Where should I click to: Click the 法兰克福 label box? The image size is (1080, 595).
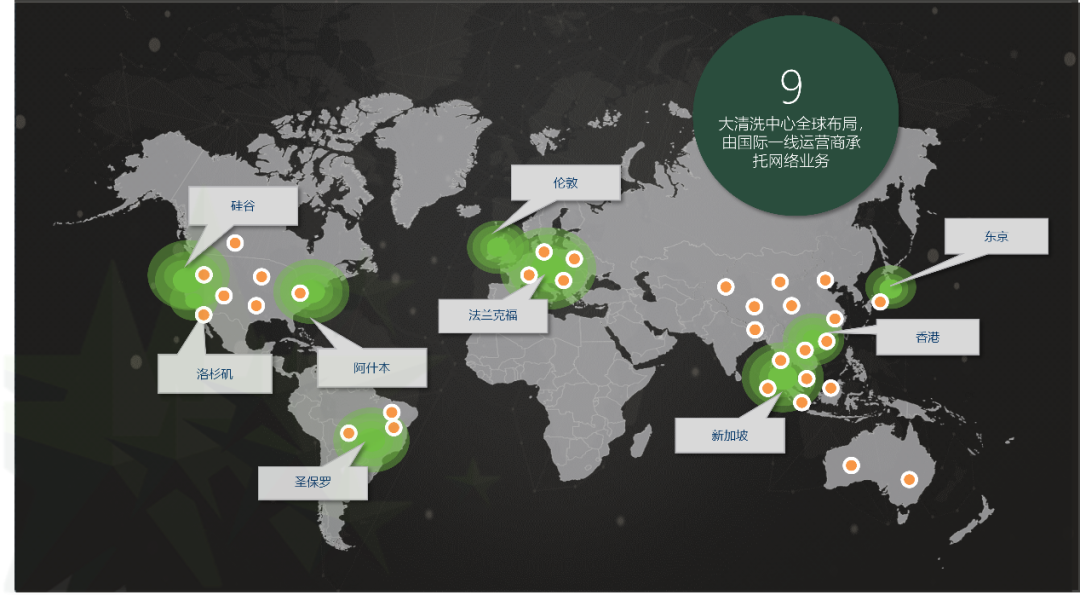point(493,314)
